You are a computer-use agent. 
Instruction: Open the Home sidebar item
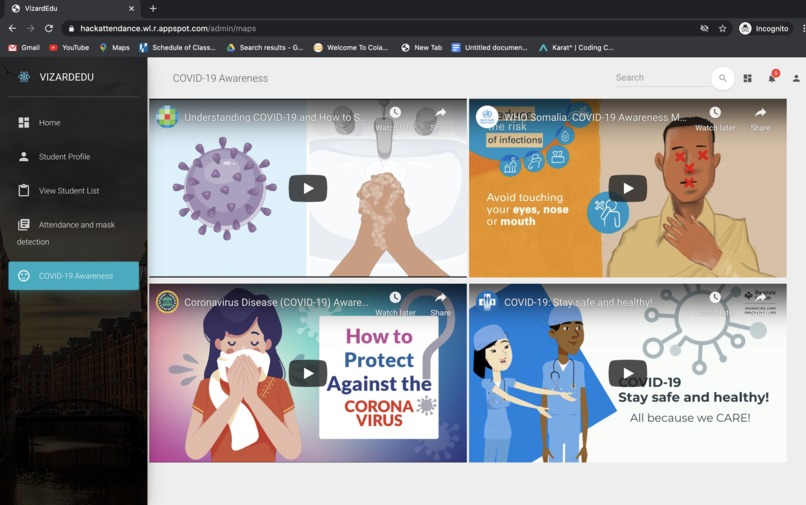point(74,122)
